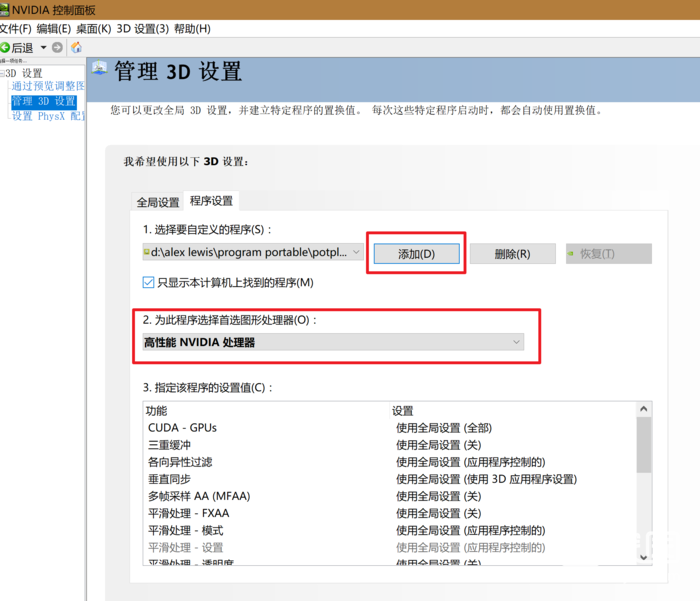Select the 多帧采样 AA (MFAA) row

[x=390, y=496]
